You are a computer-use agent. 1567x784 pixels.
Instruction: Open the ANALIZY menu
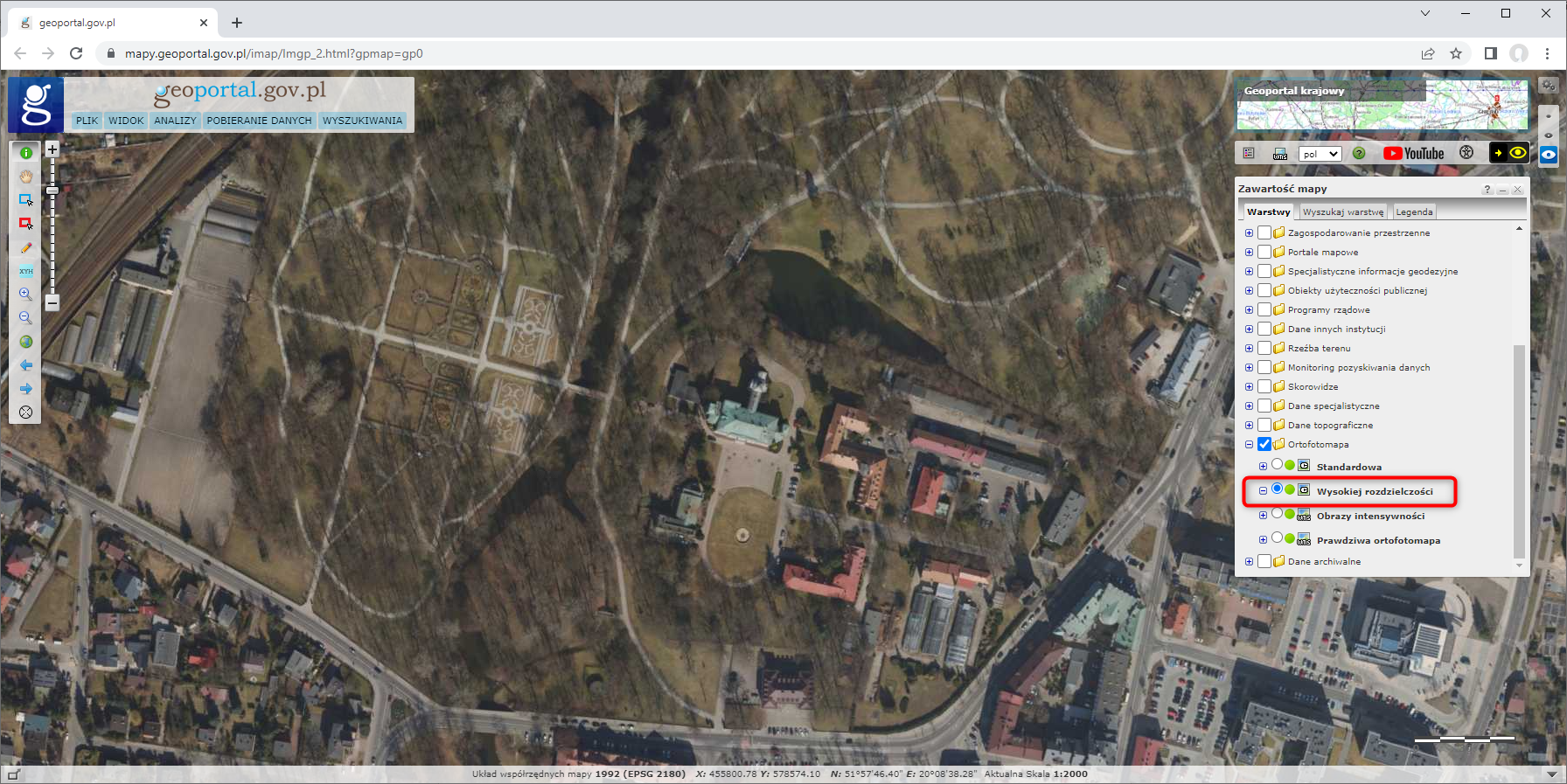point(175,121)
